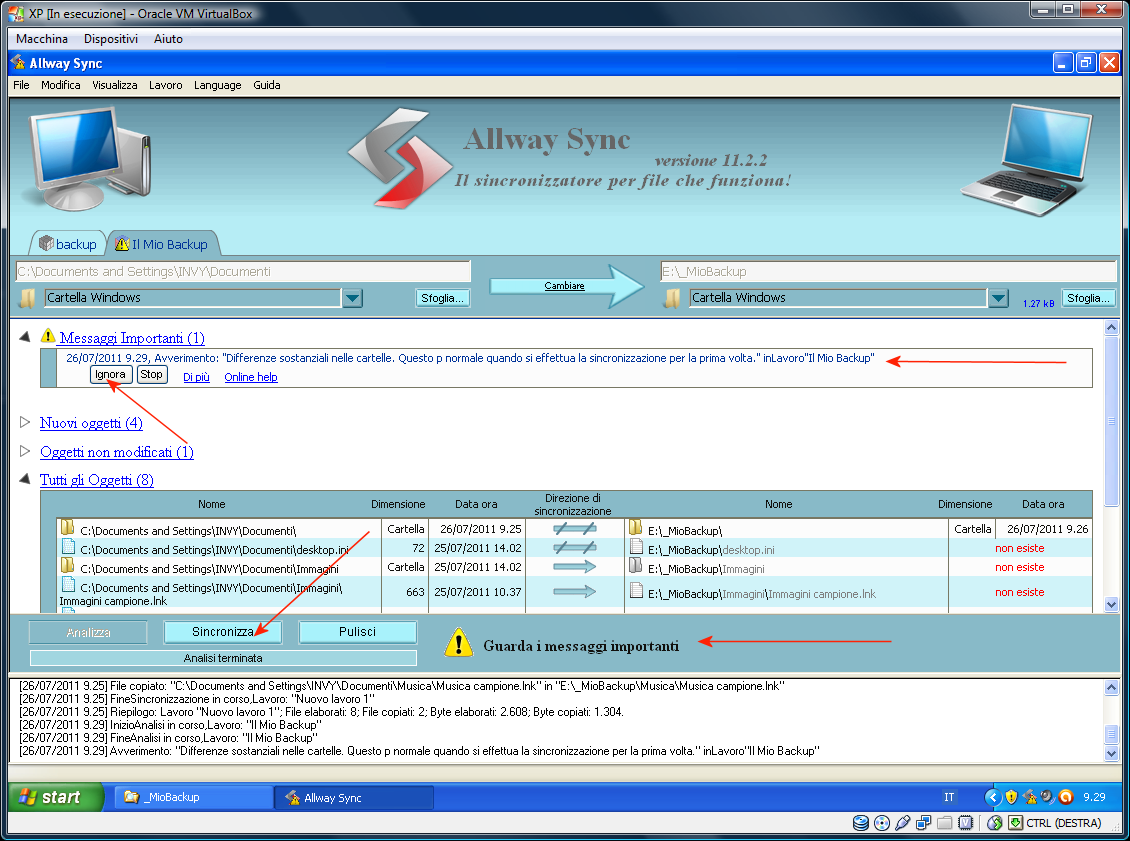The image size is (1130, 841).
Task: Click the XP start button
Action: pyautogui.click(x=56, y=797)
